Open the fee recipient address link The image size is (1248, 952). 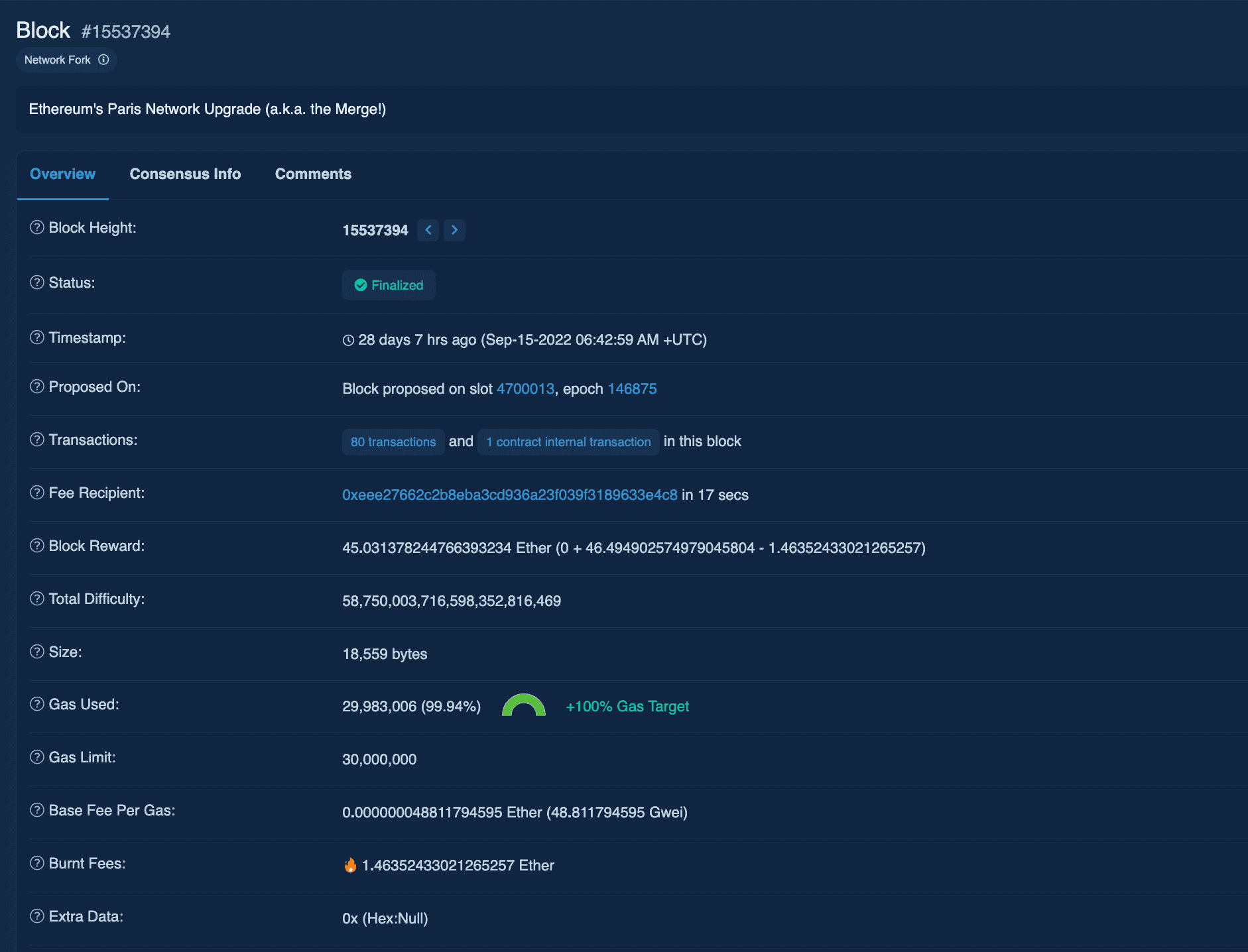(509, 495)
